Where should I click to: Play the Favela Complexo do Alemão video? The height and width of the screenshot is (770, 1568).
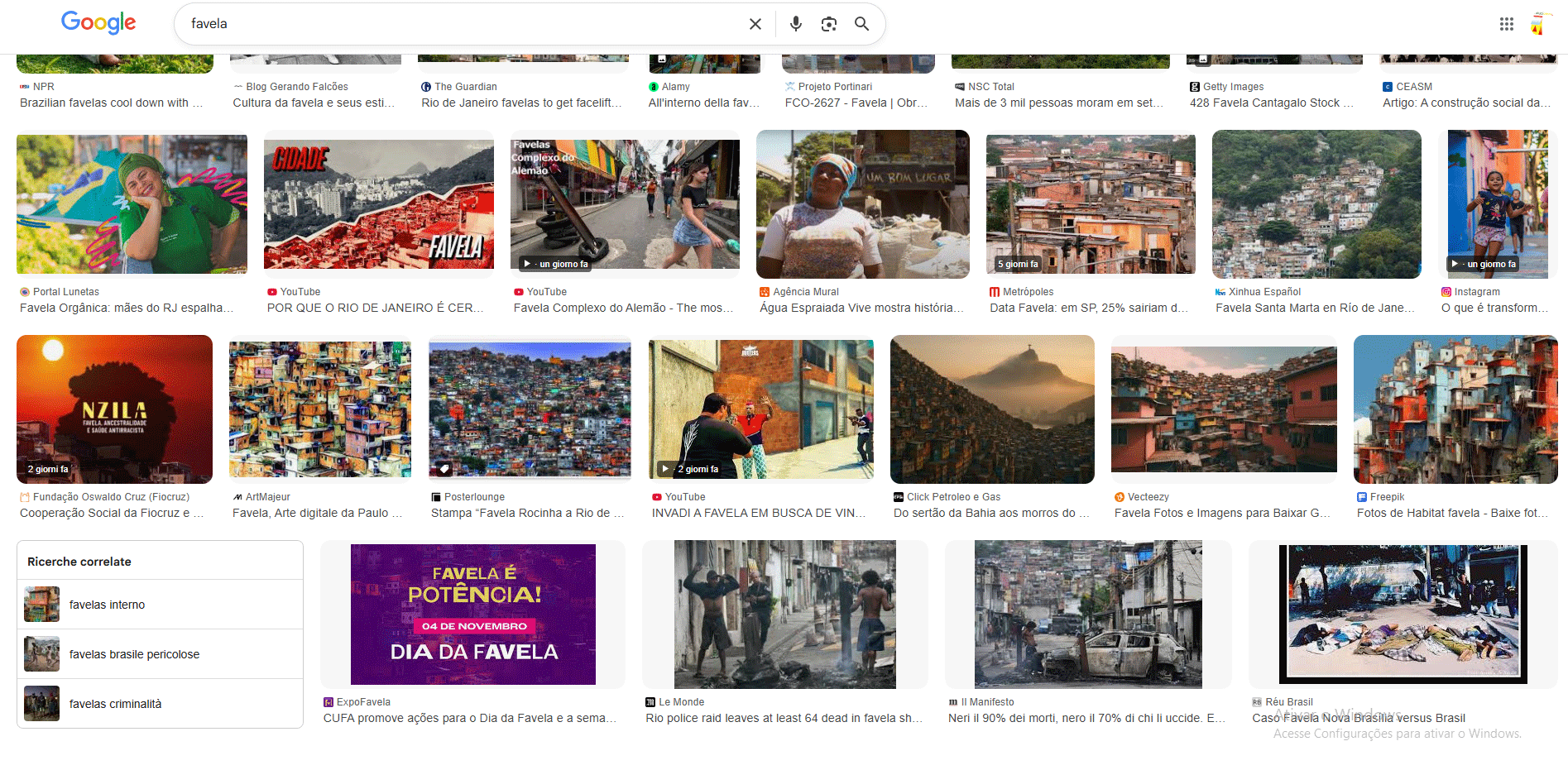(x=625, y=203)
